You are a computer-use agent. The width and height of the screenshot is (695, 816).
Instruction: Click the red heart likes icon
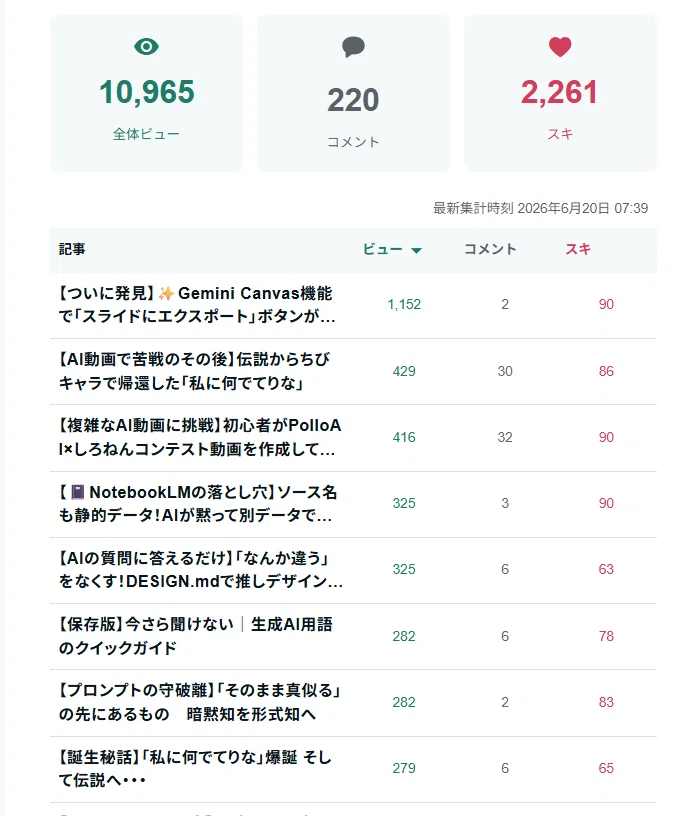(x=560, y=47)
